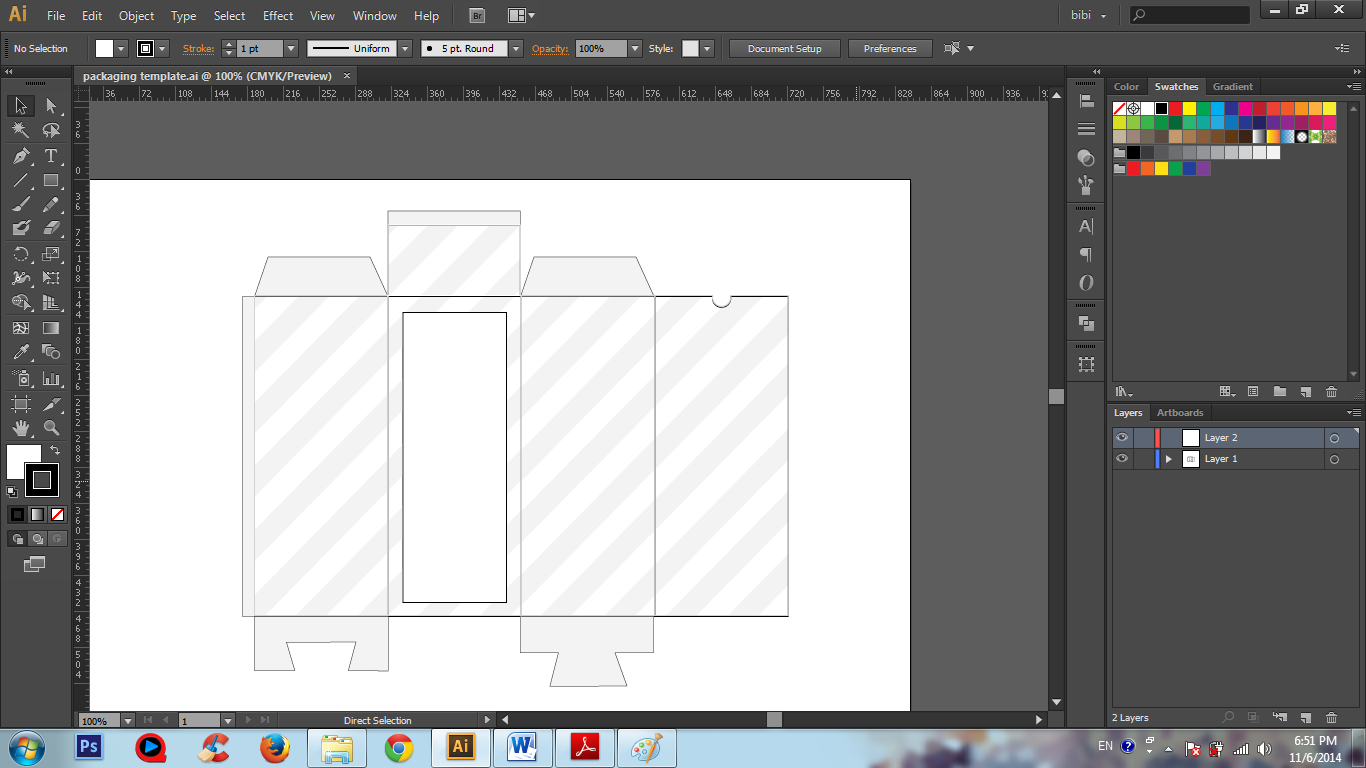Hide Layer 2 using eye icon
1366x768 pixels.
[1122, 438]
